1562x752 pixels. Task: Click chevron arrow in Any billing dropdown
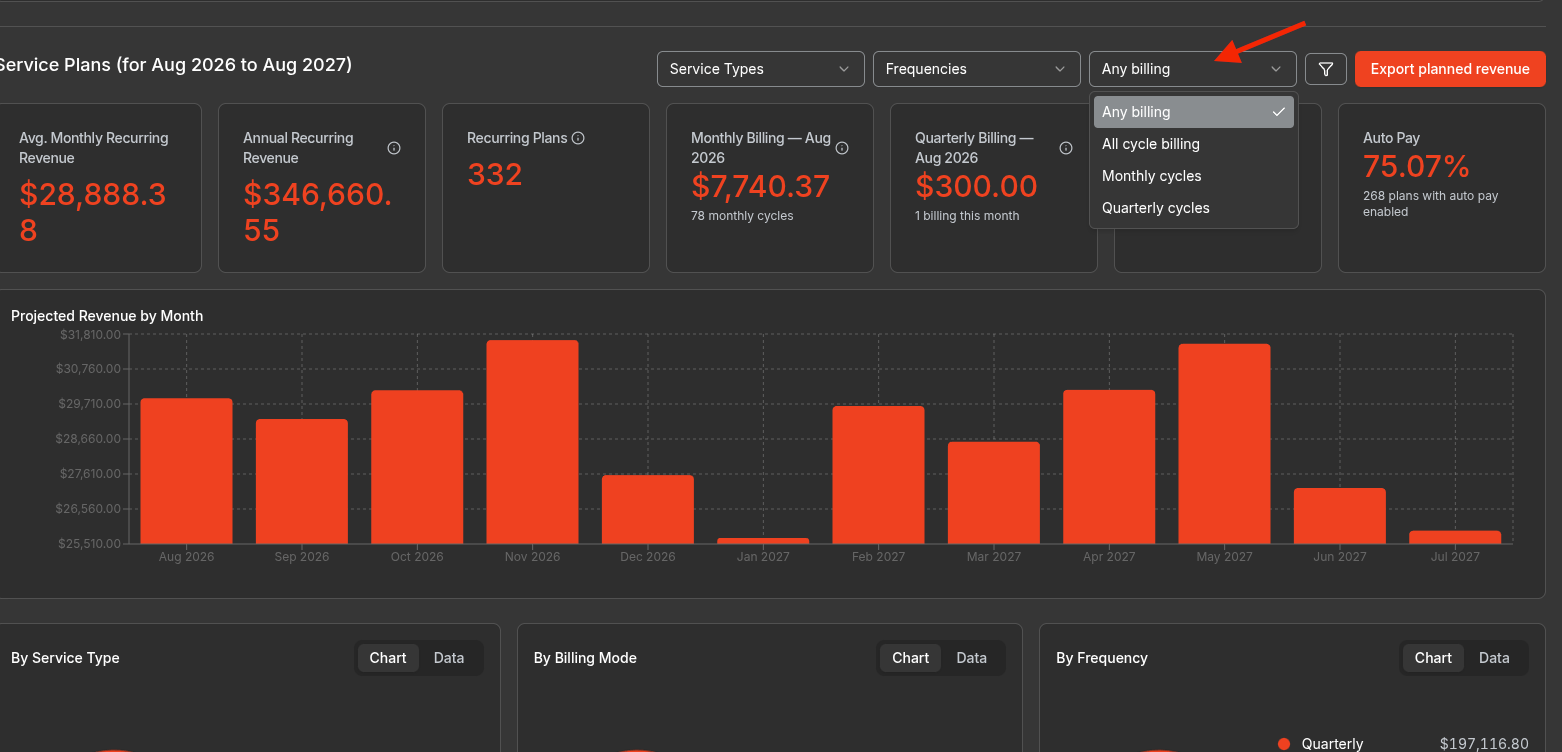(x=1276, y=69)
